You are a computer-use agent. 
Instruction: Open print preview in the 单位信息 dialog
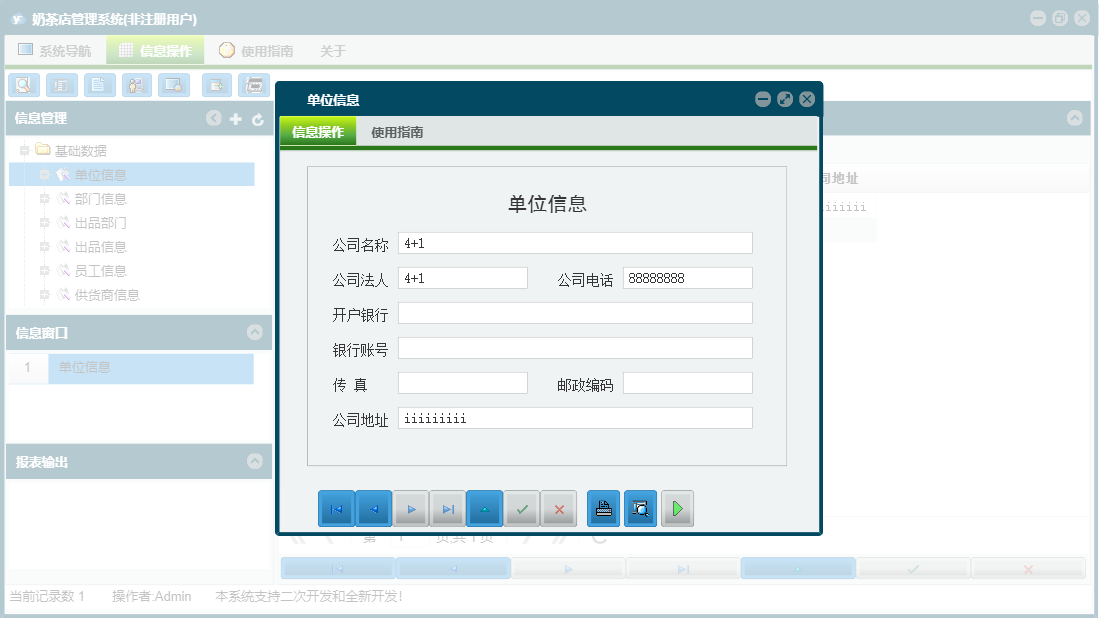(x=640, y=508)
